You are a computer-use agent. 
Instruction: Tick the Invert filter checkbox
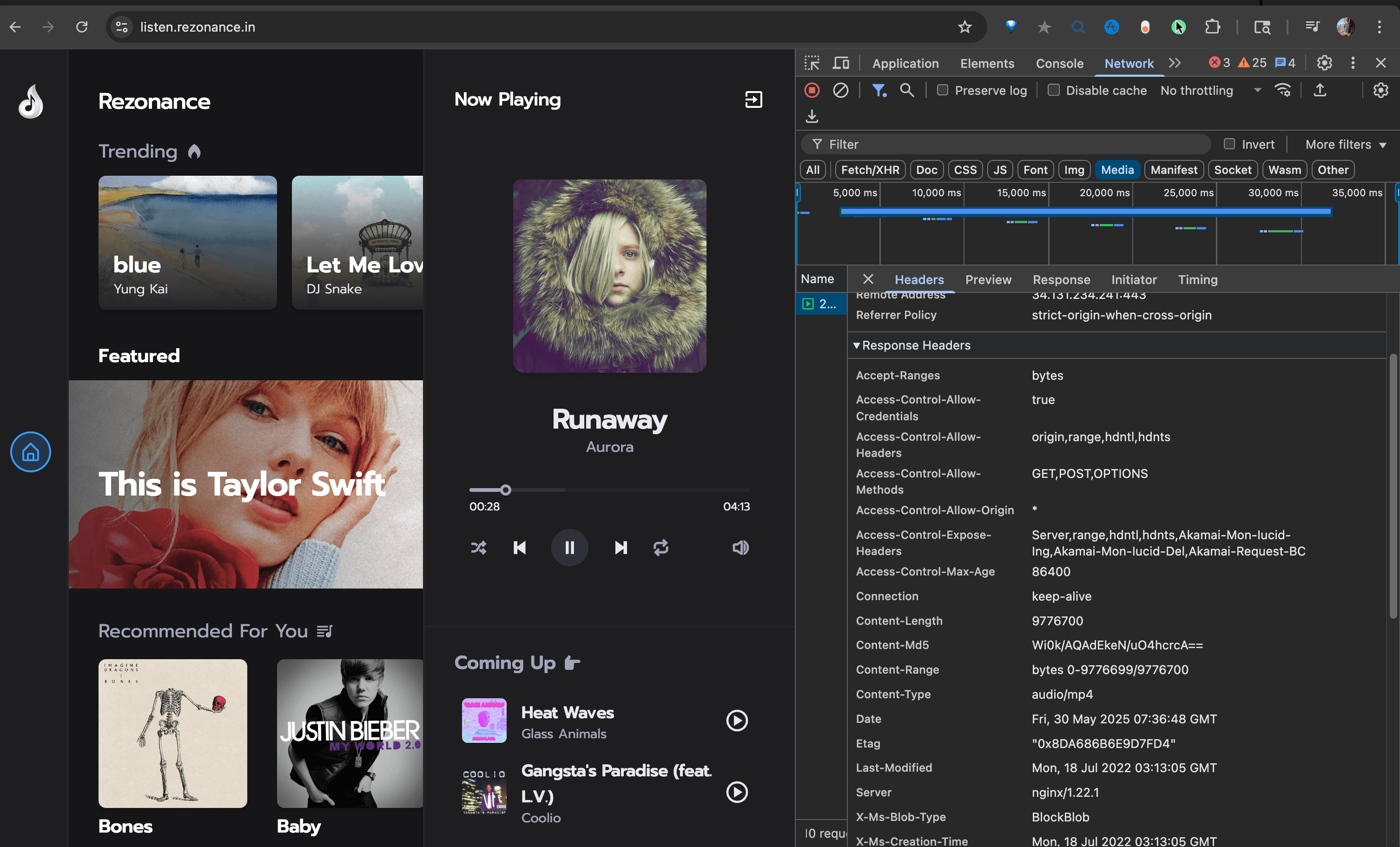[x=1229, y=144]
